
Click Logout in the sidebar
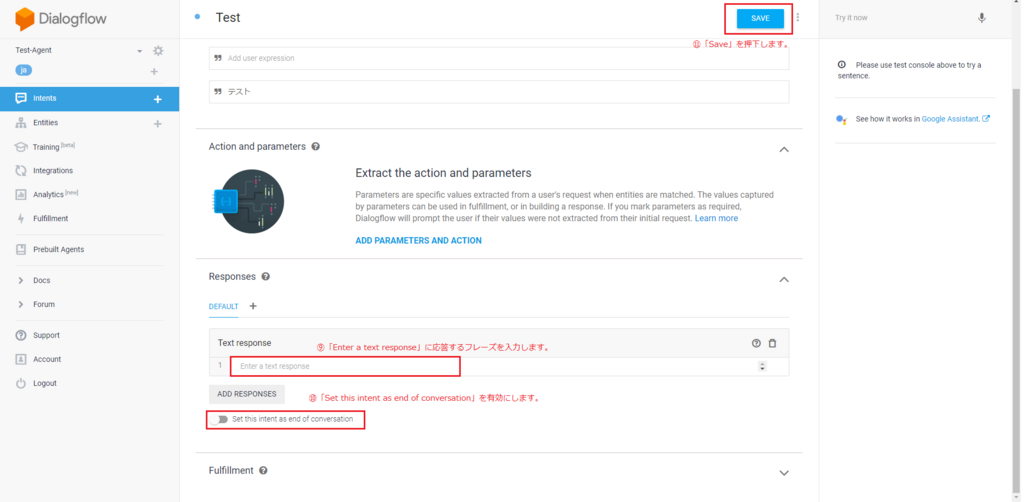(45, 383)
